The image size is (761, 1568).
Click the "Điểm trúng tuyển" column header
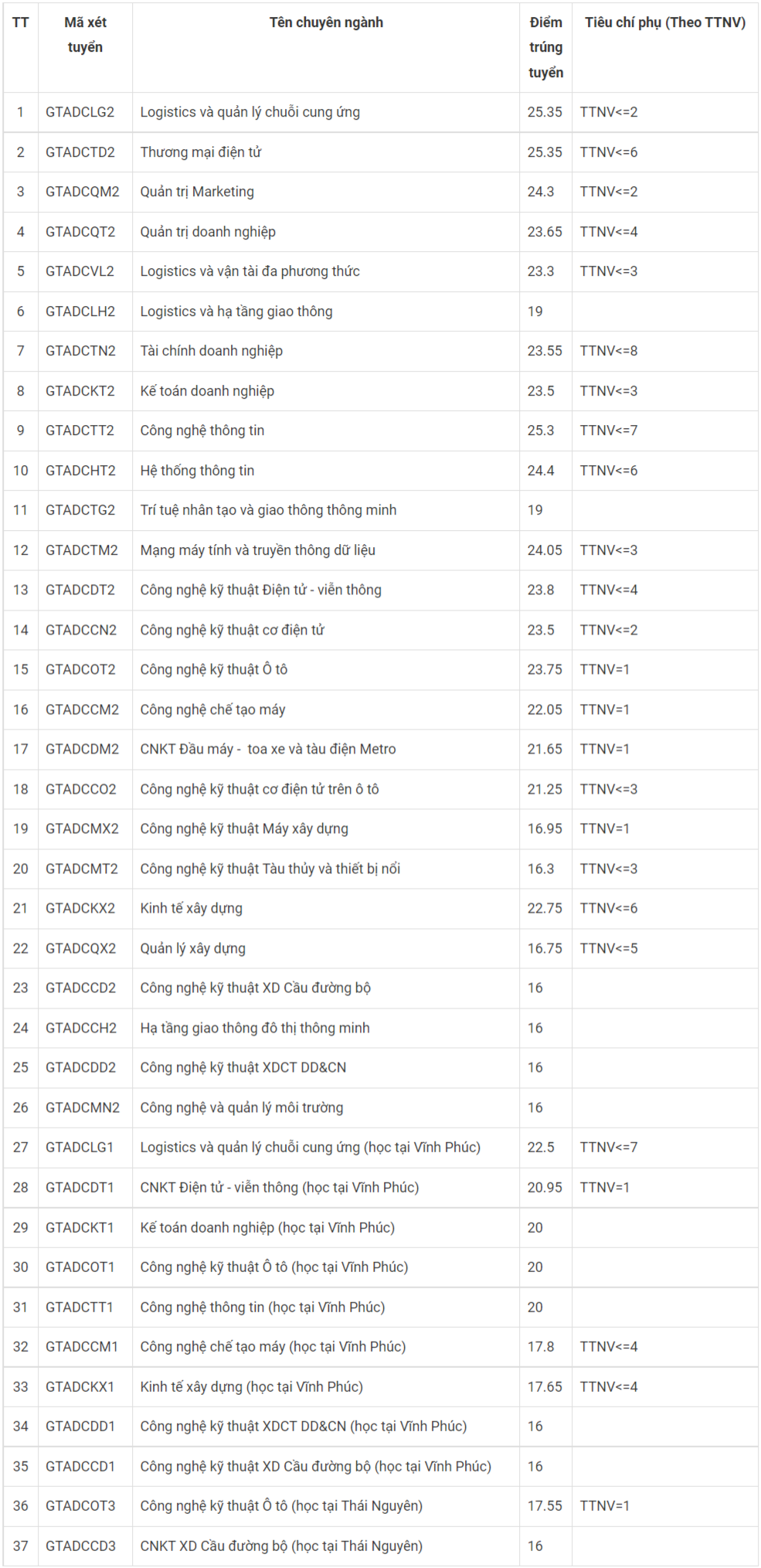pyautogui.click(x=545, y=47)
